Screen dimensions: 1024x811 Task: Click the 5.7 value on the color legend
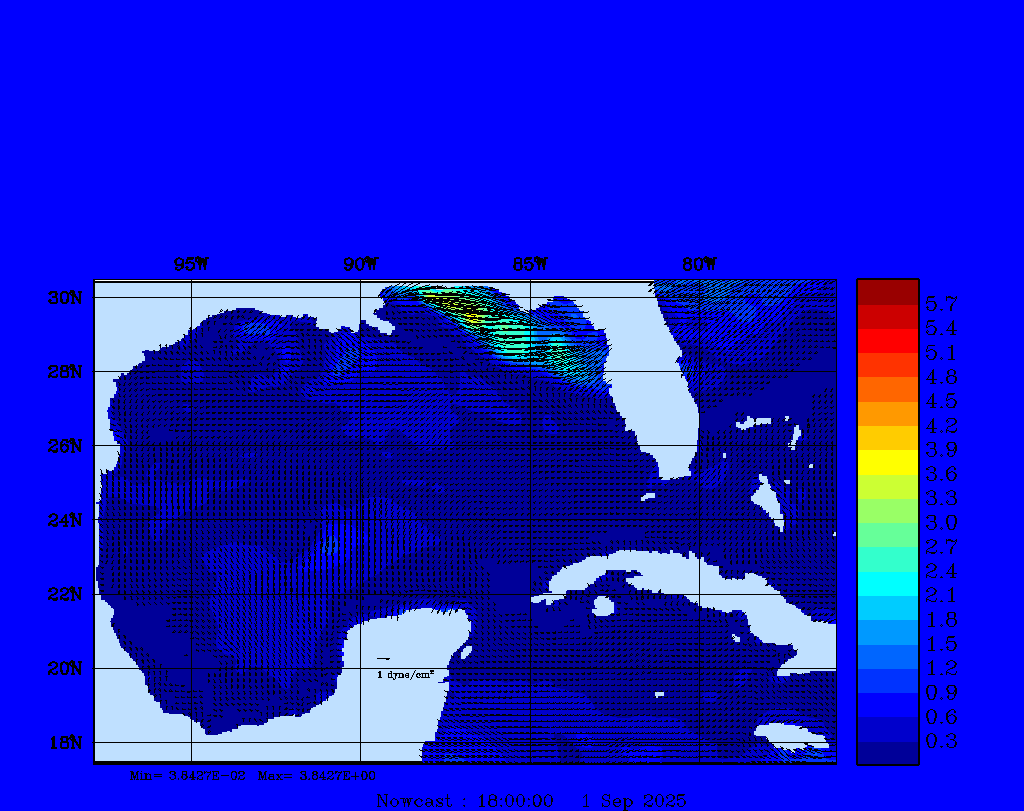941,303
